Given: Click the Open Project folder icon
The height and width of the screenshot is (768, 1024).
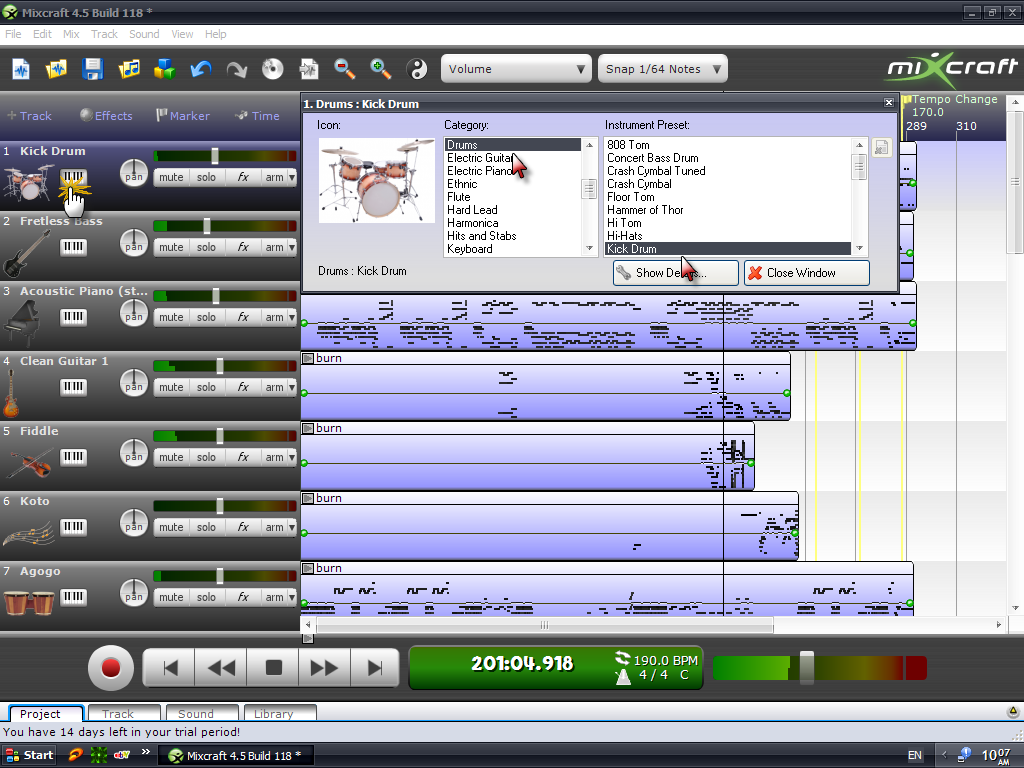Looking at the screenshot, I should click(56, 69).
